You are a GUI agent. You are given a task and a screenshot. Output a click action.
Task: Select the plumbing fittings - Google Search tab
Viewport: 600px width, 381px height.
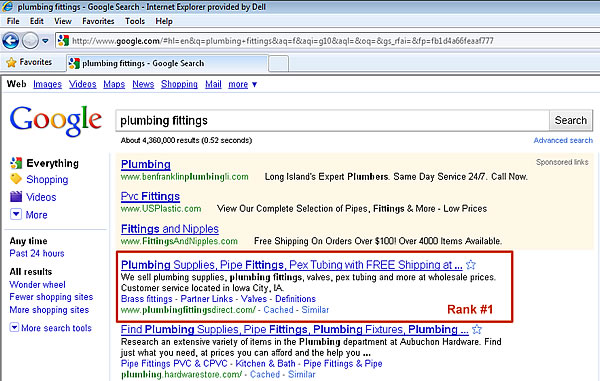[x=167, y=64]
